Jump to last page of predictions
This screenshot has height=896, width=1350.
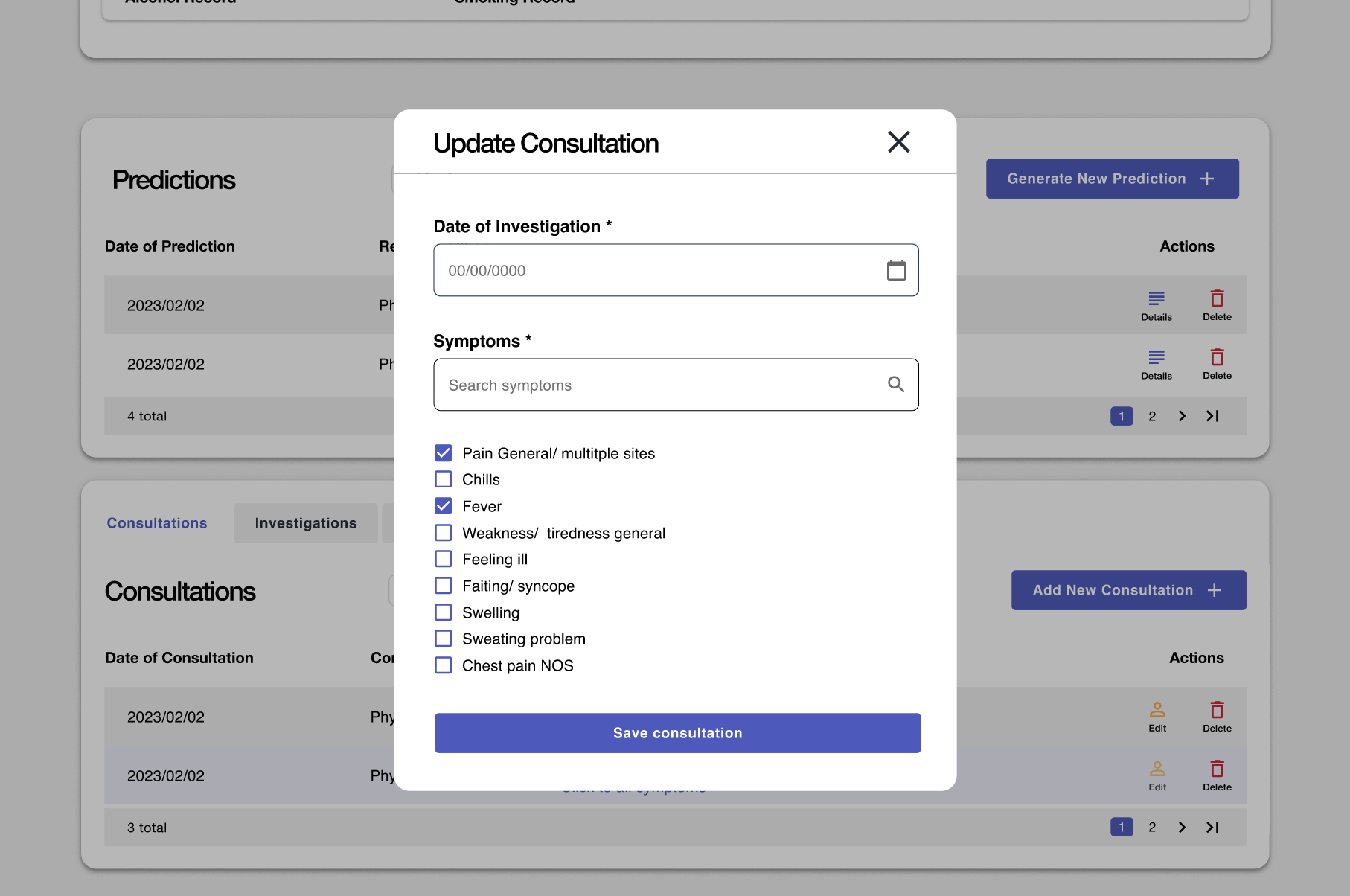[1212, 416]
